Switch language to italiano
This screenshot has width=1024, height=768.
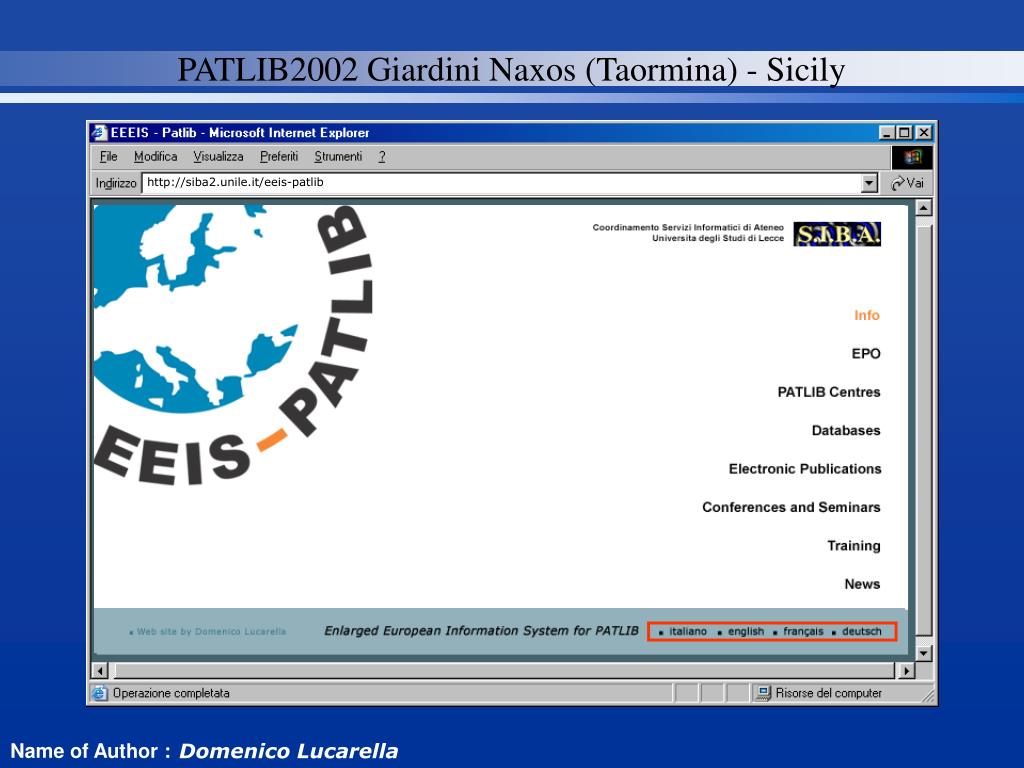[687, 632]
